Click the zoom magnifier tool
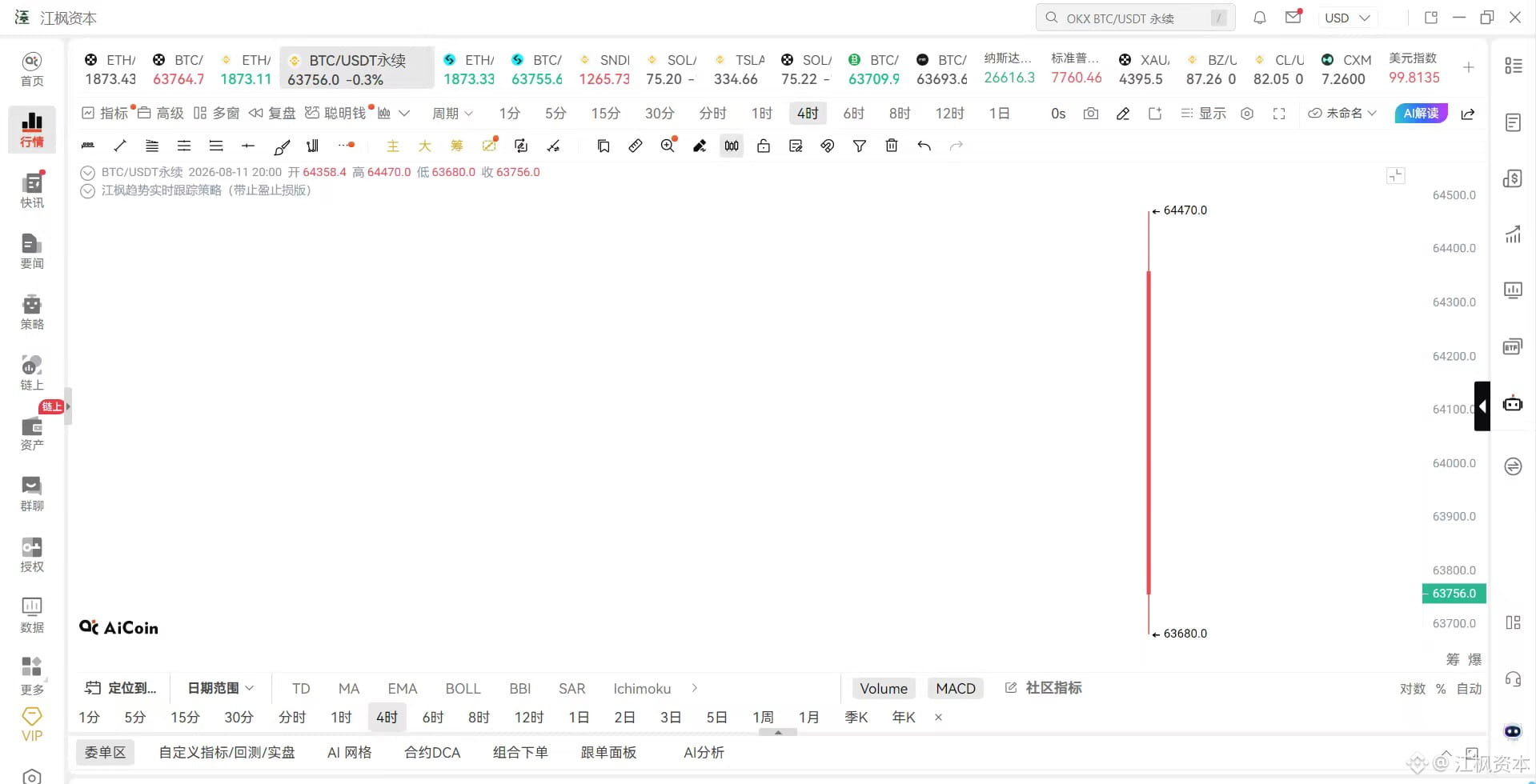 pos(668,146)
